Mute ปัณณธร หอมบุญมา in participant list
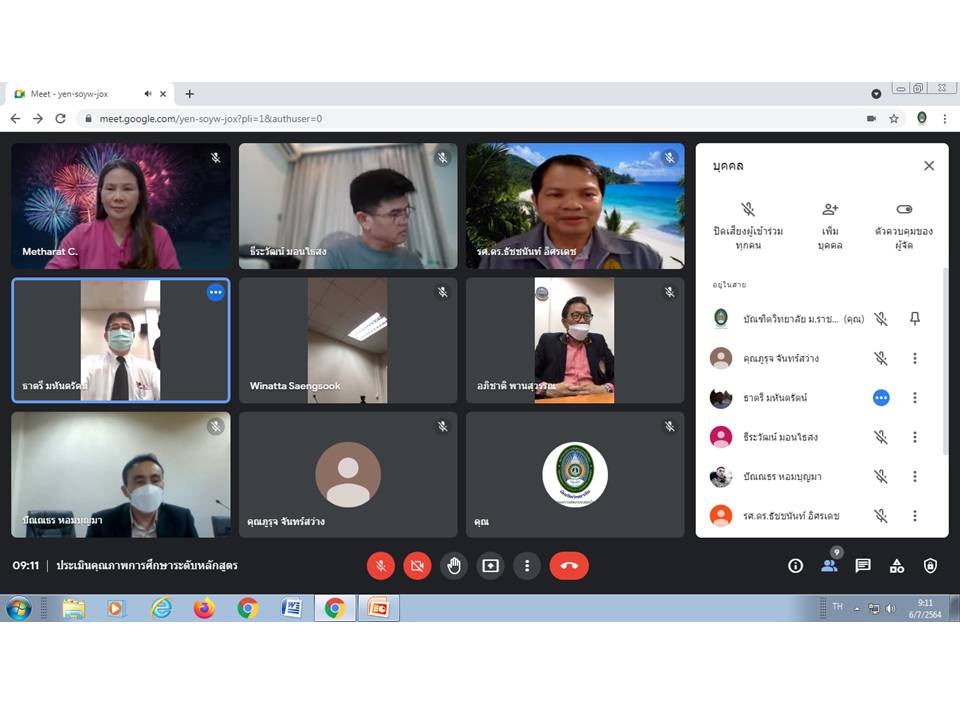 [880, 476]
